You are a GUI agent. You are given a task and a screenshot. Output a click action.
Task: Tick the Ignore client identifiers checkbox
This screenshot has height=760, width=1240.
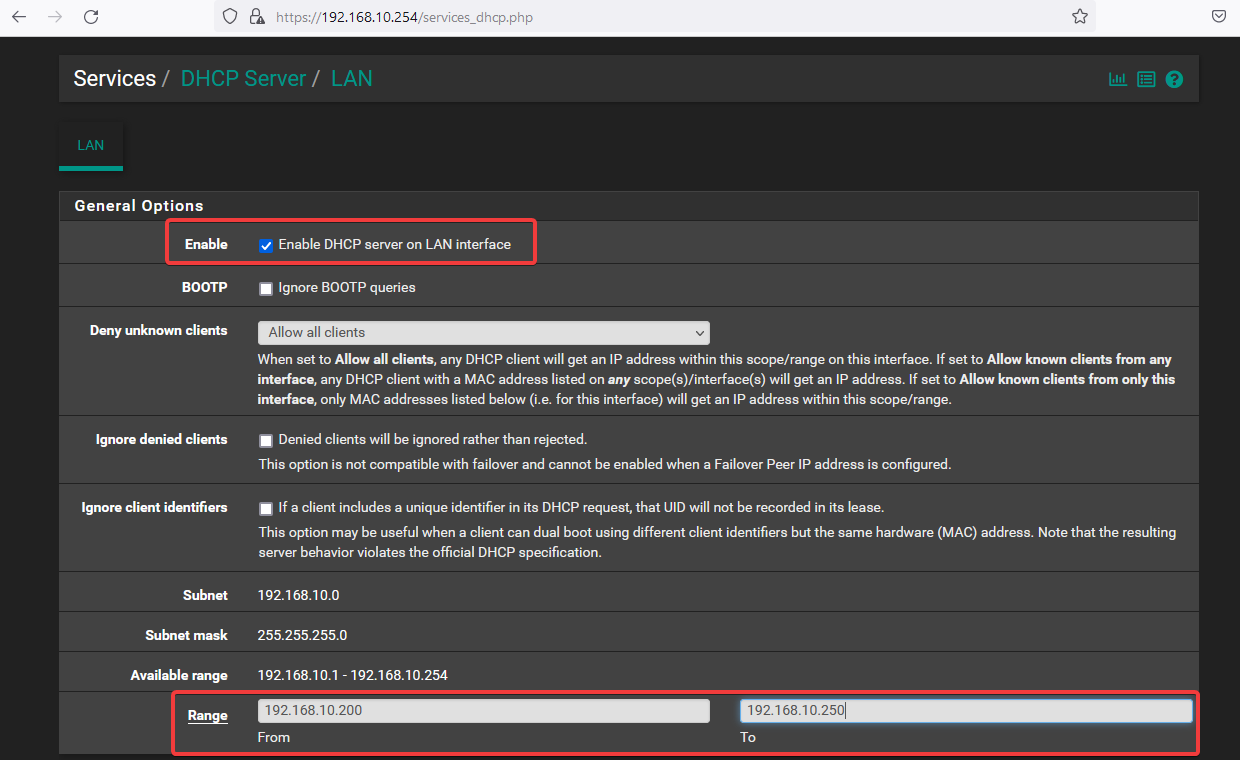266,509
